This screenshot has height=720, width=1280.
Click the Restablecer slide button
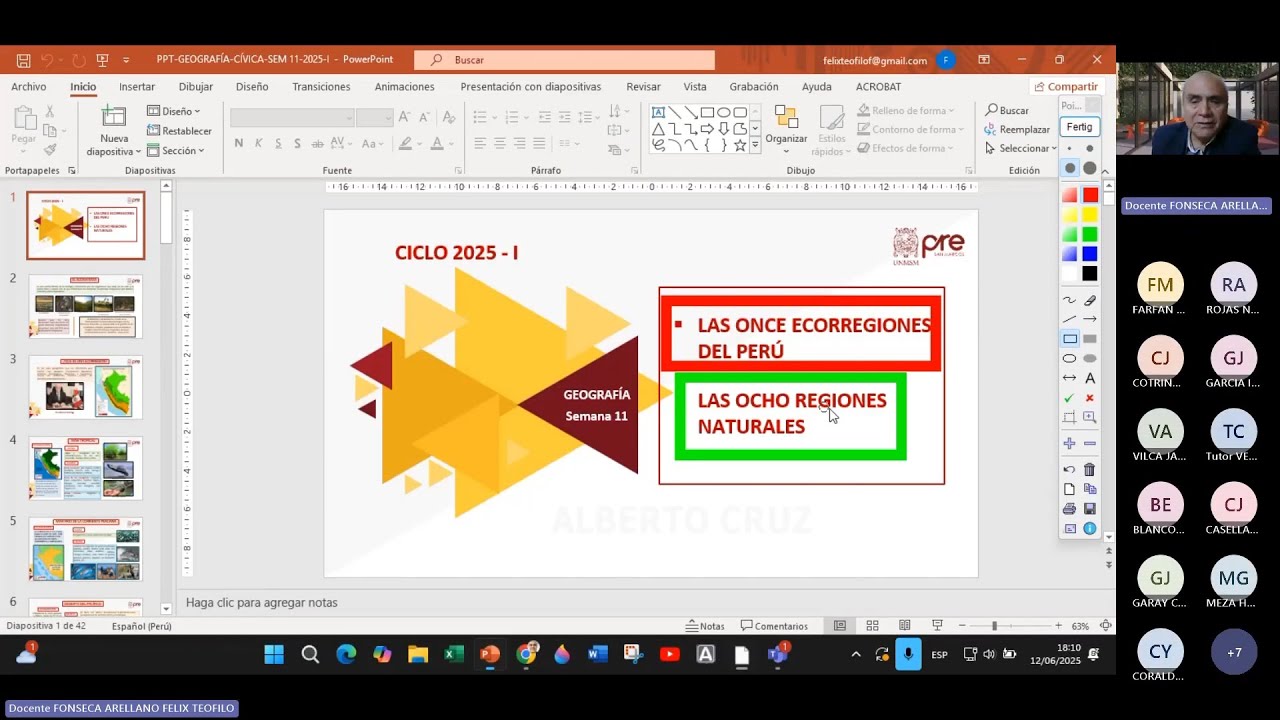179,131
